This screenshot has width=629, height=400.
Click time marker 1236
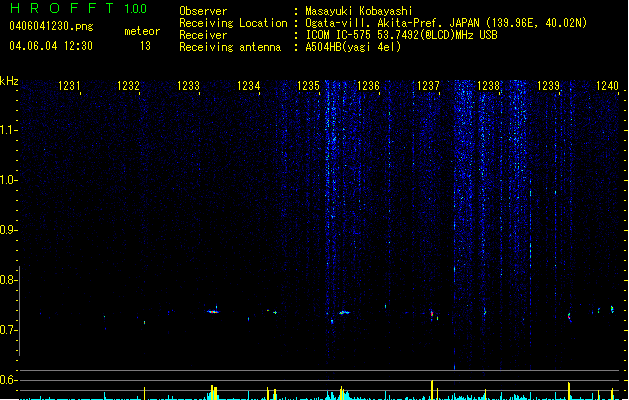click(368, 86)
